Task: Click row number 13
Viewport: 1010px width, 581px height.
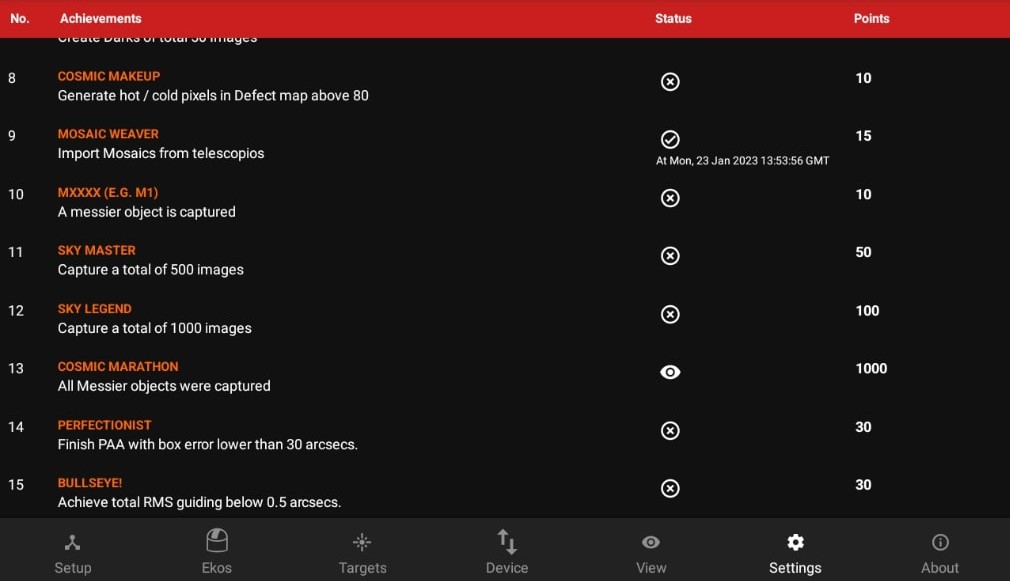Action: pyautogui.click(x=15, y=368)
